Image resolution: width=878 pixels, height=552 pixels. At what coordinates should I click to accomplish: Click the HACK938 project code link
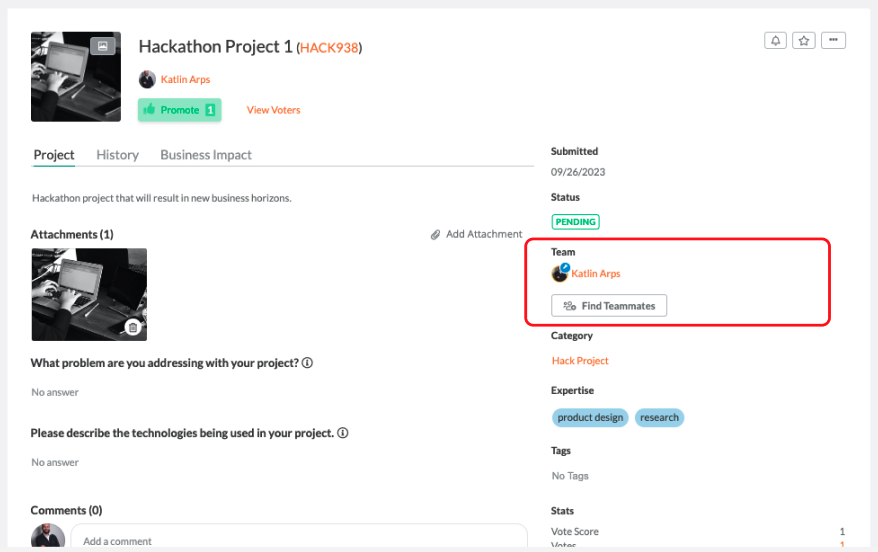coord(329,48)
